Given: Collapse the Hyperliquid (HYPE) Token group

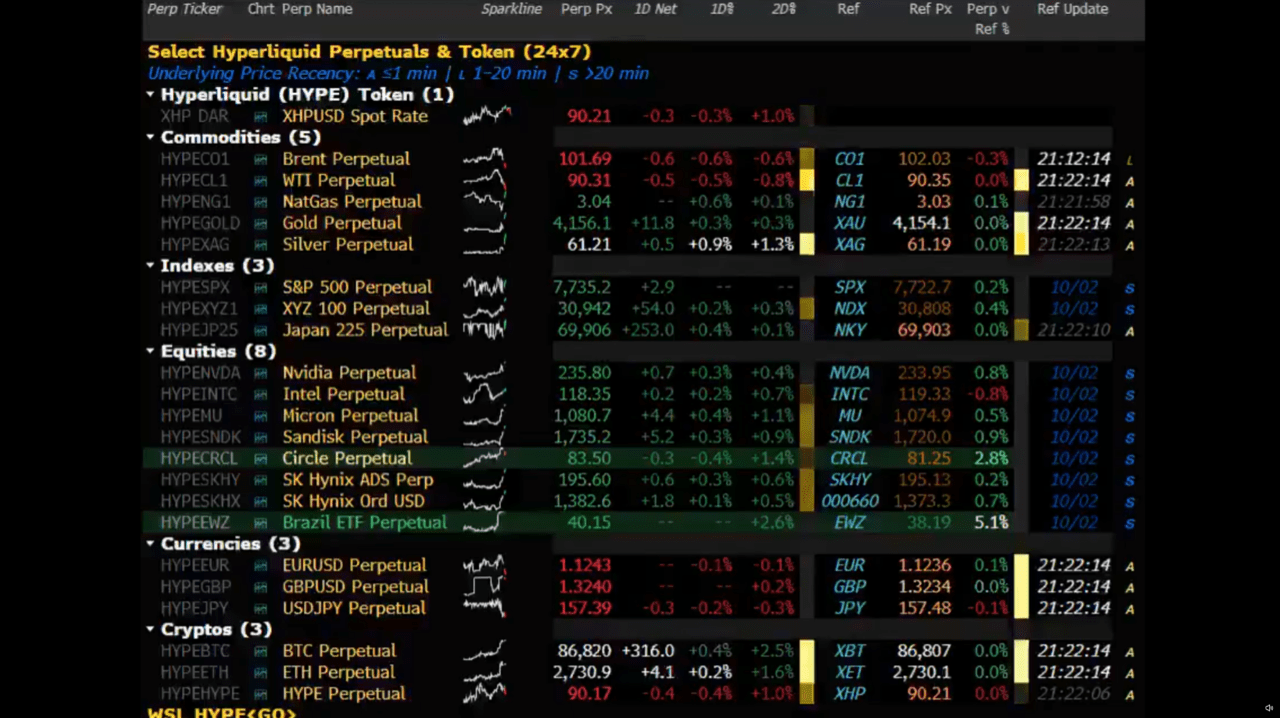Looking at the screenshot, I should [150, 95].
